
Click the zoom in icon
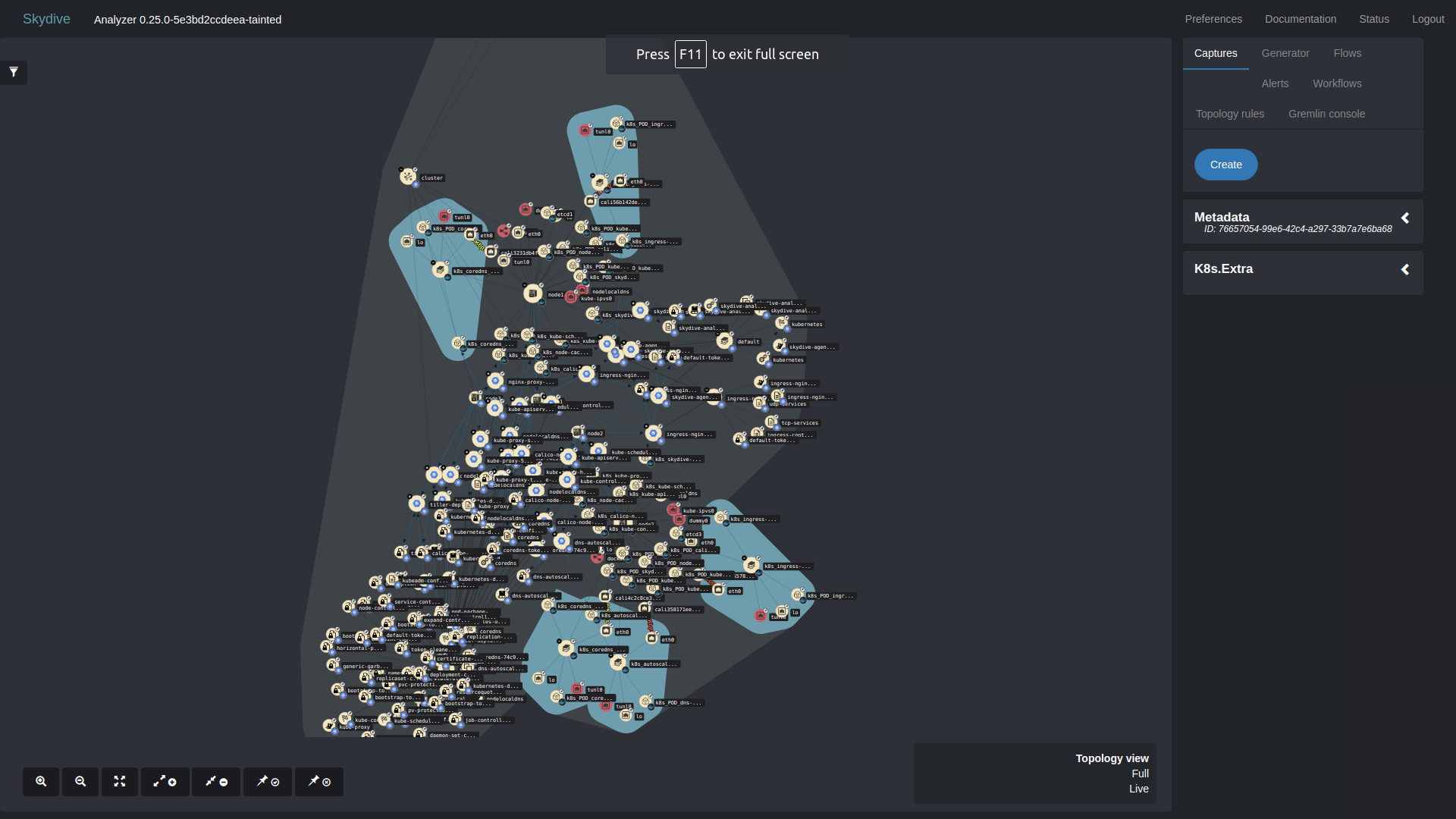point(41,781)
